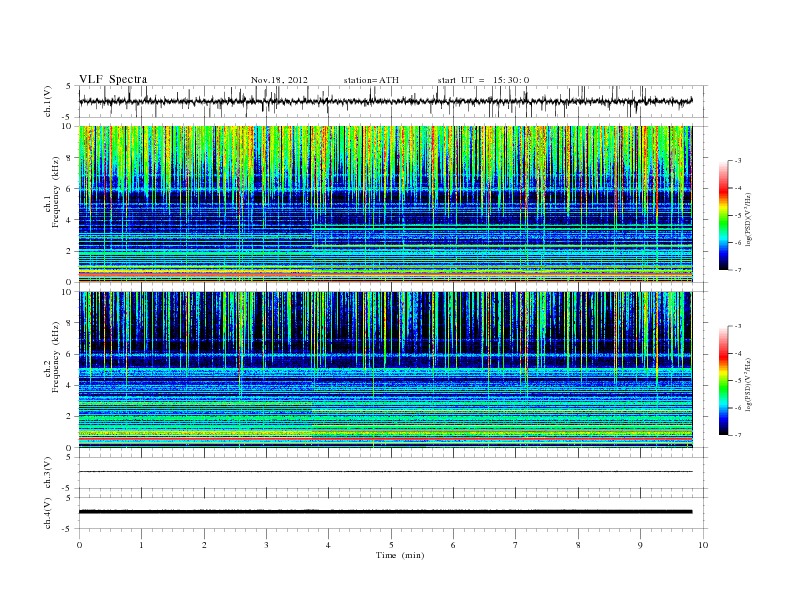792x612 pixels.
Task: Click inside the ch.2 spectrogram plot
Action: click(385, 370)
